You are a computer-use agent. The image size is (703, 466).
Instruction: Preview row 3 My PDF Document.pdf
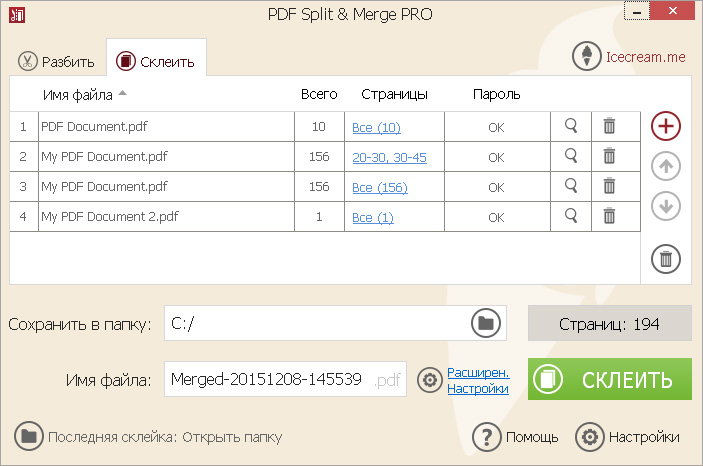571,186
